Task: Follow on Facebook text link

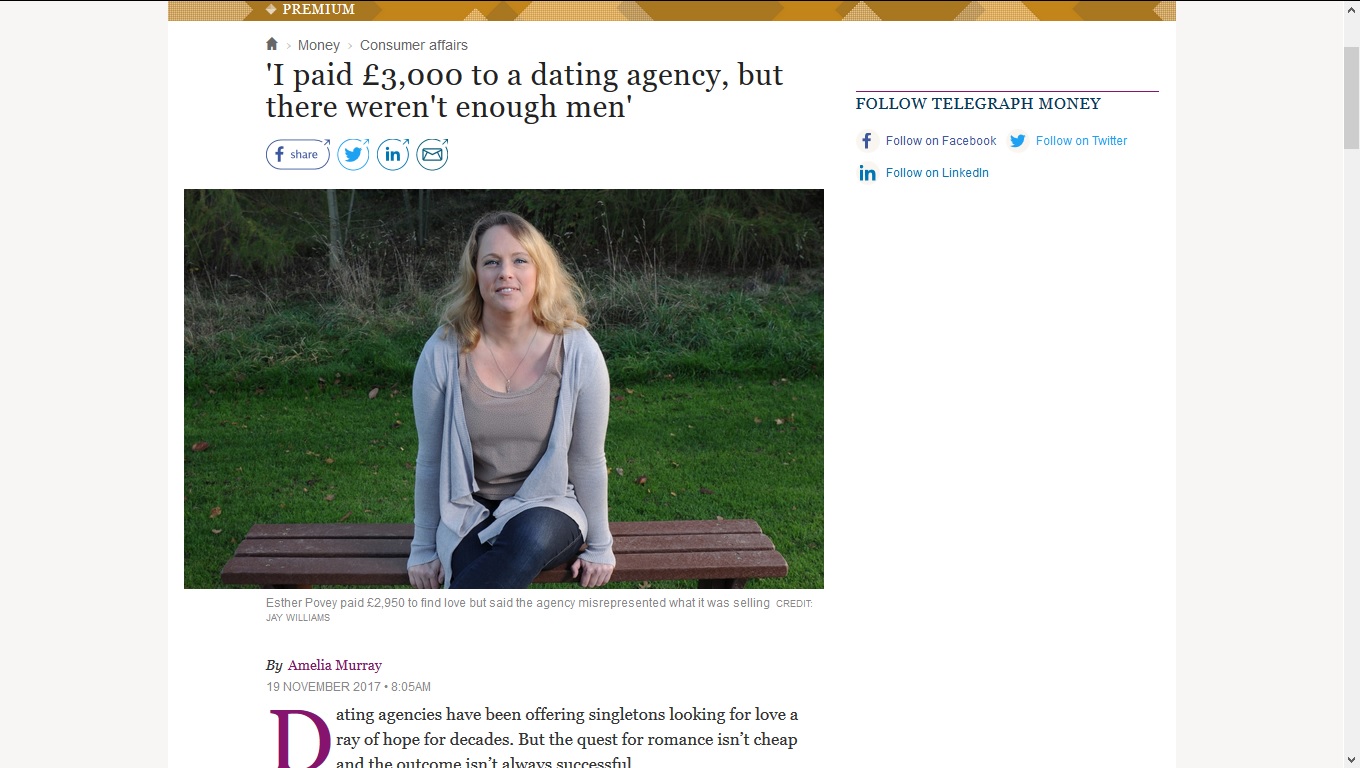Action: click(x=941, y=141)
